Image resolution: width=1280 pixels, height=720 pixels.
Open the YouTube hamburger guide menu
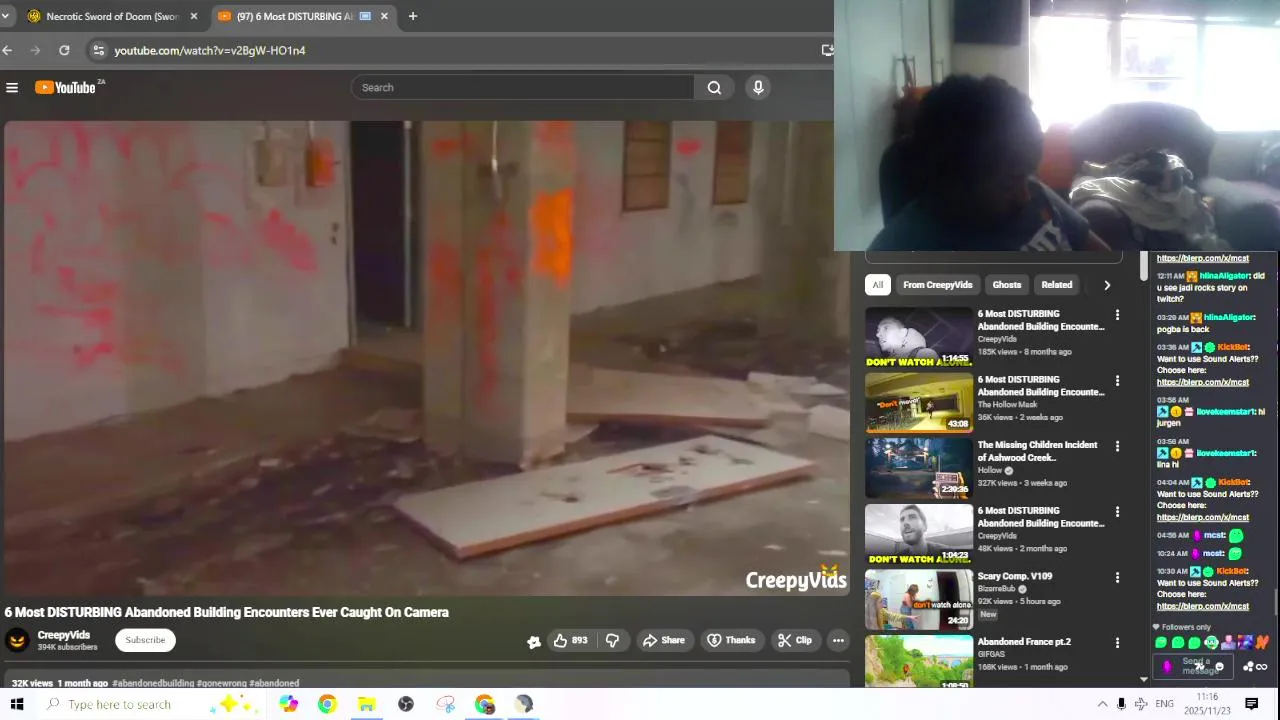12,88
